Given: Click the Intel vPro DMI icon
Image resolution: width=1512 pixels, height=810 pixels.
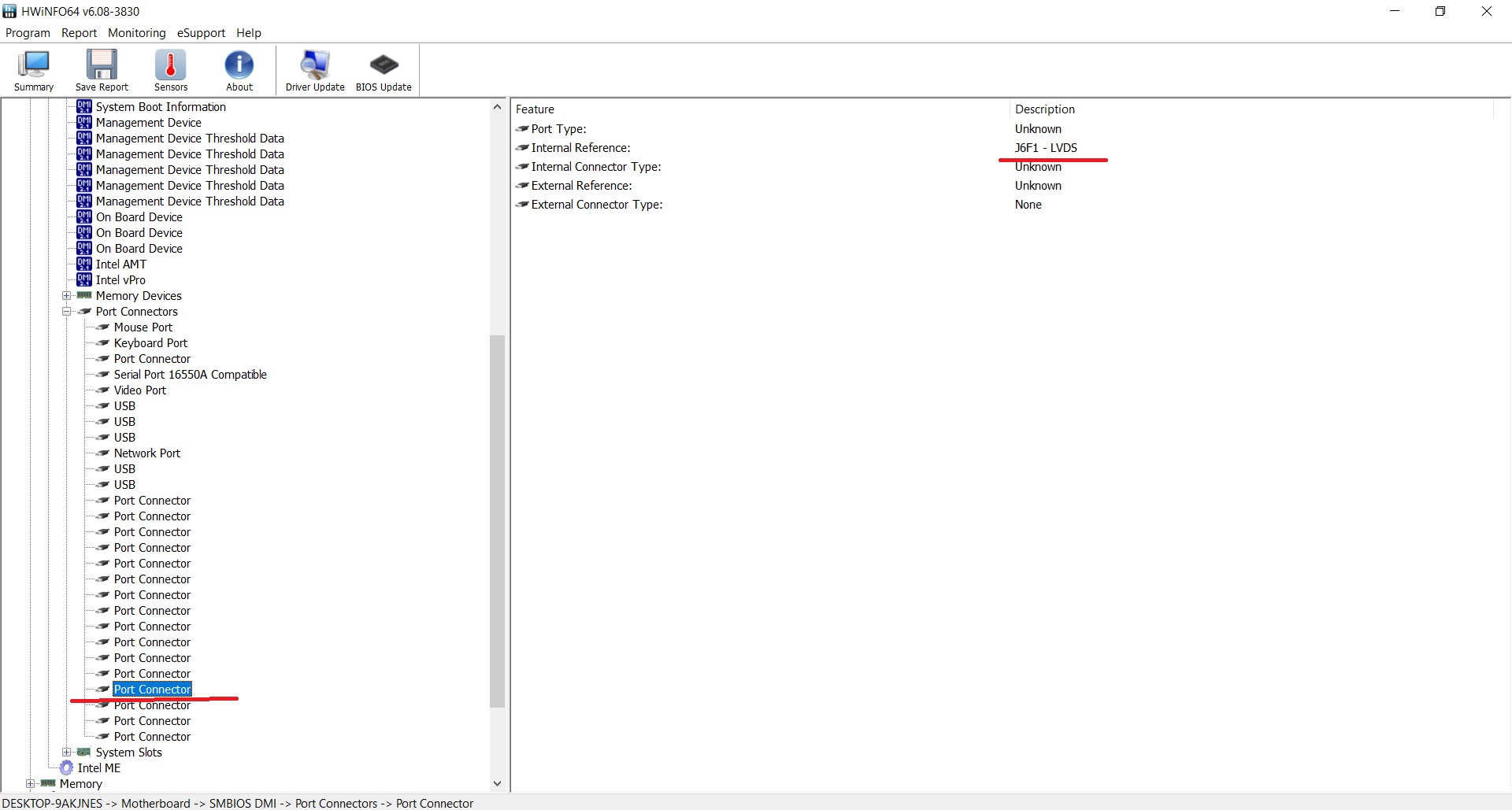Looking at the screenshot, I should (x=84, y=279).
